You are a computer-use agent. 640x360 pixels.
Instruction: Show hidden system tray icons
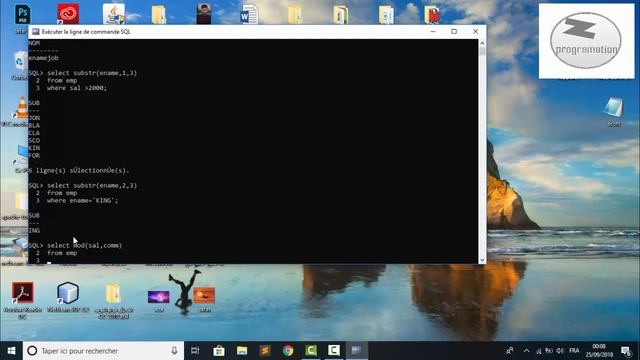pyautogui.click(x=527, y=351)
